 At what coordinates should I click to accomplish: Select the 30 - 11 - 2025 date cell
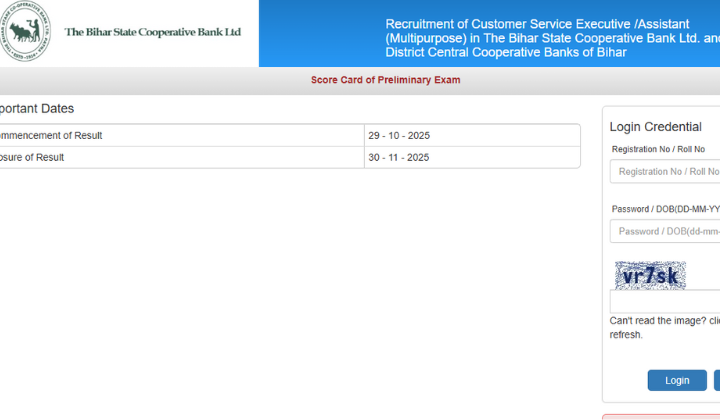click(472, 157)
